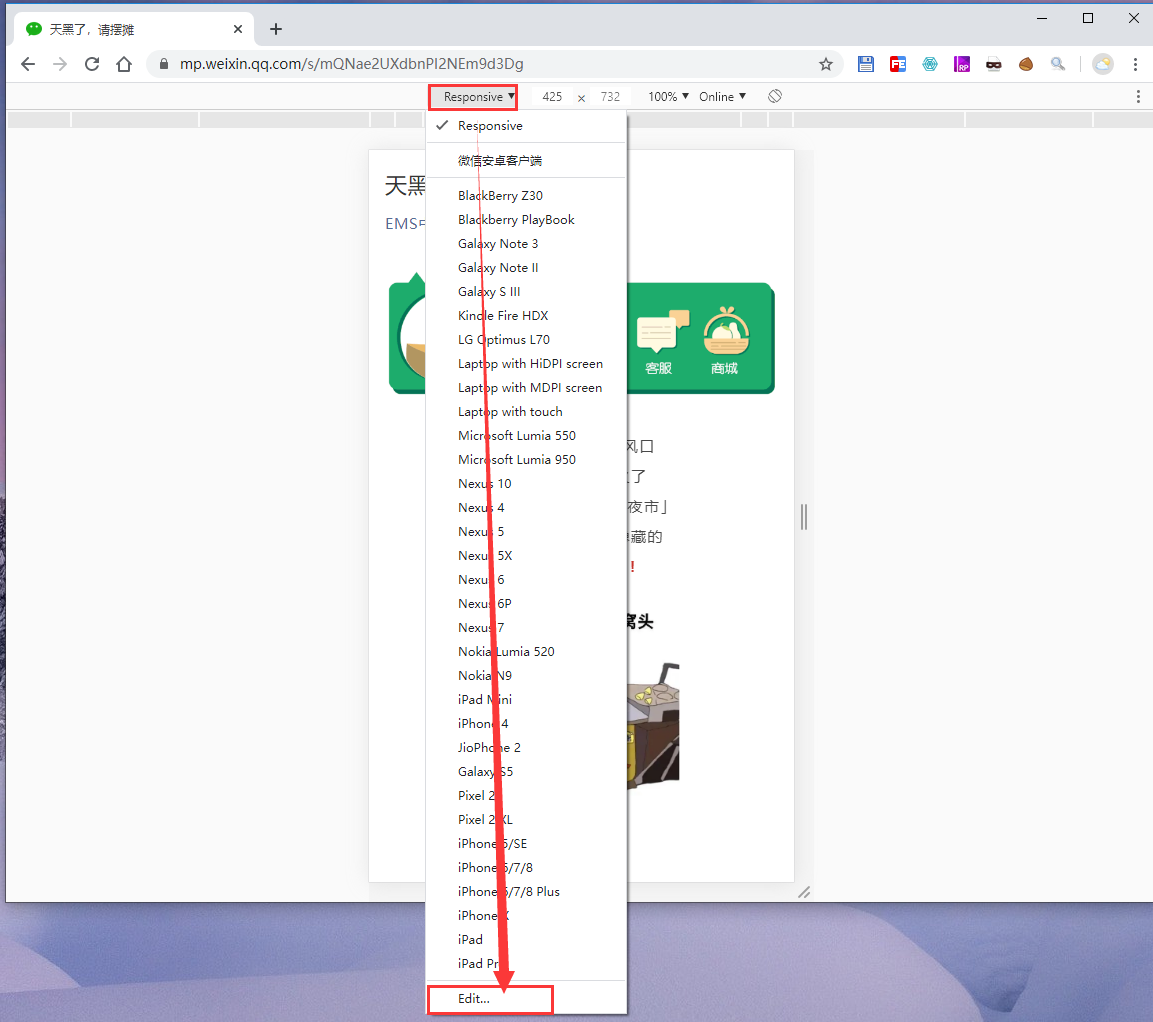
Task: Click the viewport right-edge resize handle
Action: (x=804, y=516)
